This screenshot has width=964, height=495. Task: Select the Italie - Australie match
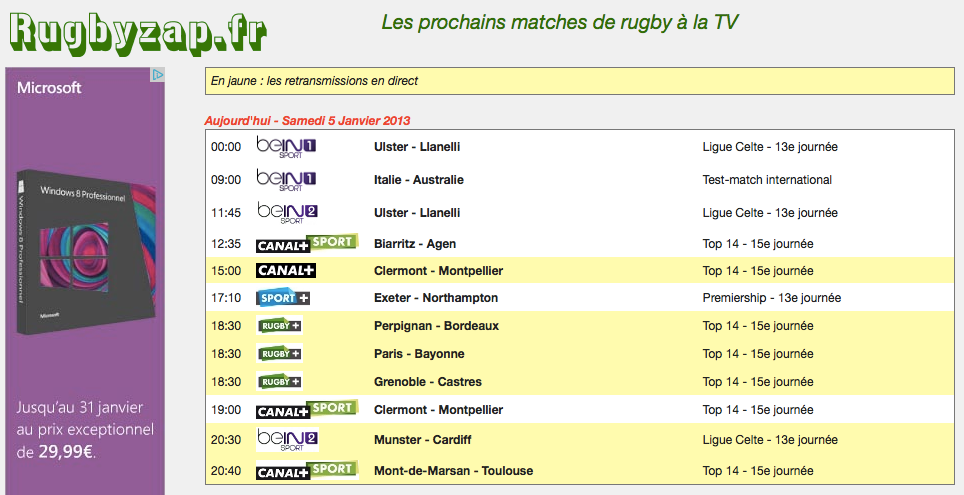419,180
